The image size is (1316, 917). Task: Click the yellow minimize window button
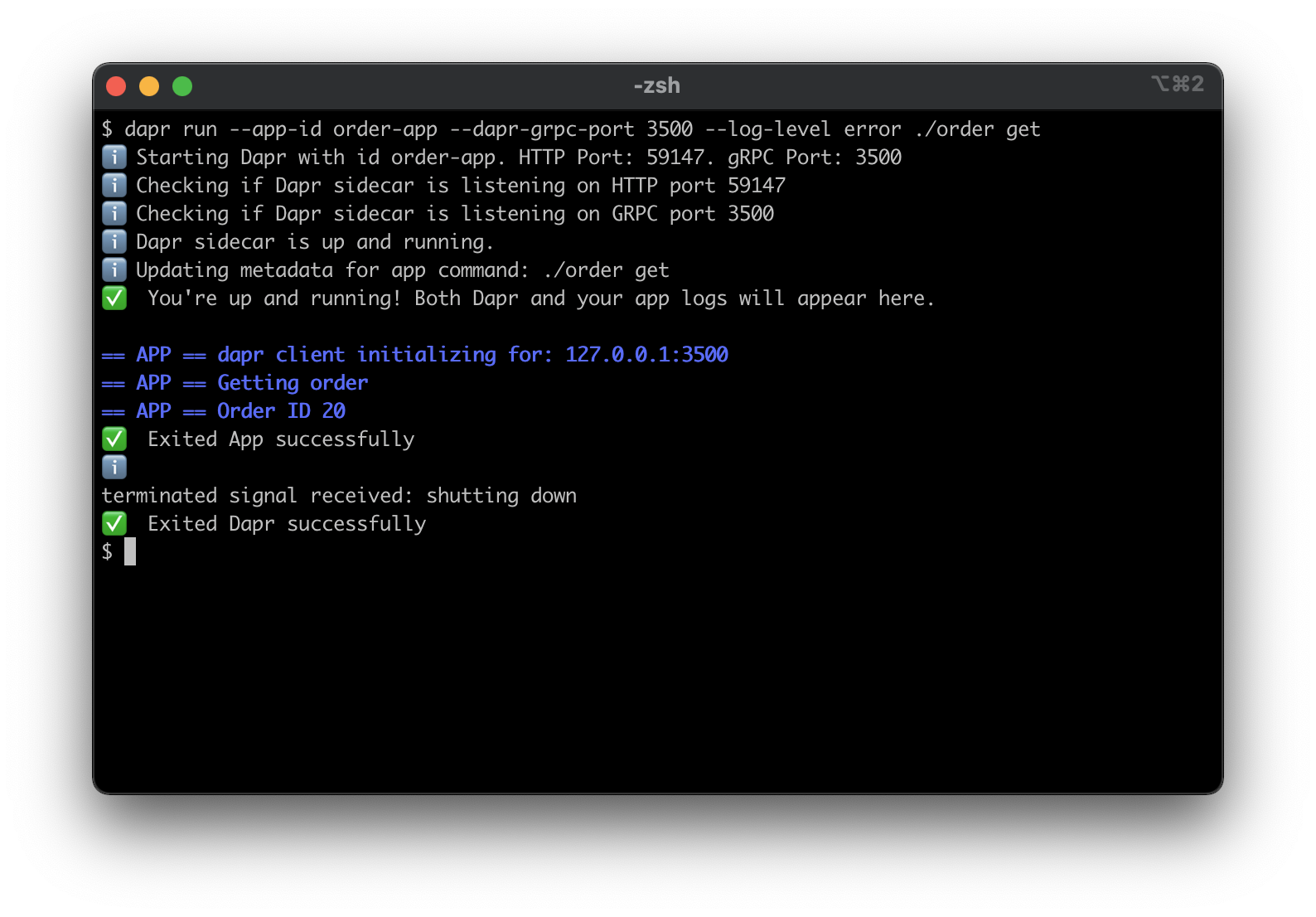(149, 86)
